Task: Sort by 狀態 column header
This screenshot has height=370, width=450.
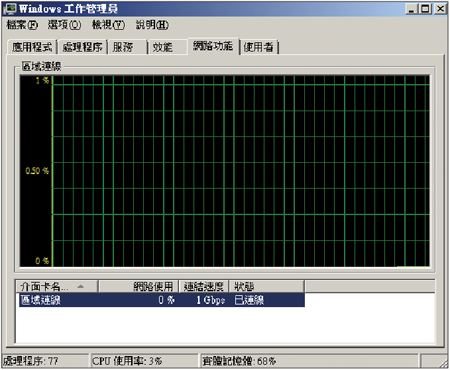Action: click(266, 286)
